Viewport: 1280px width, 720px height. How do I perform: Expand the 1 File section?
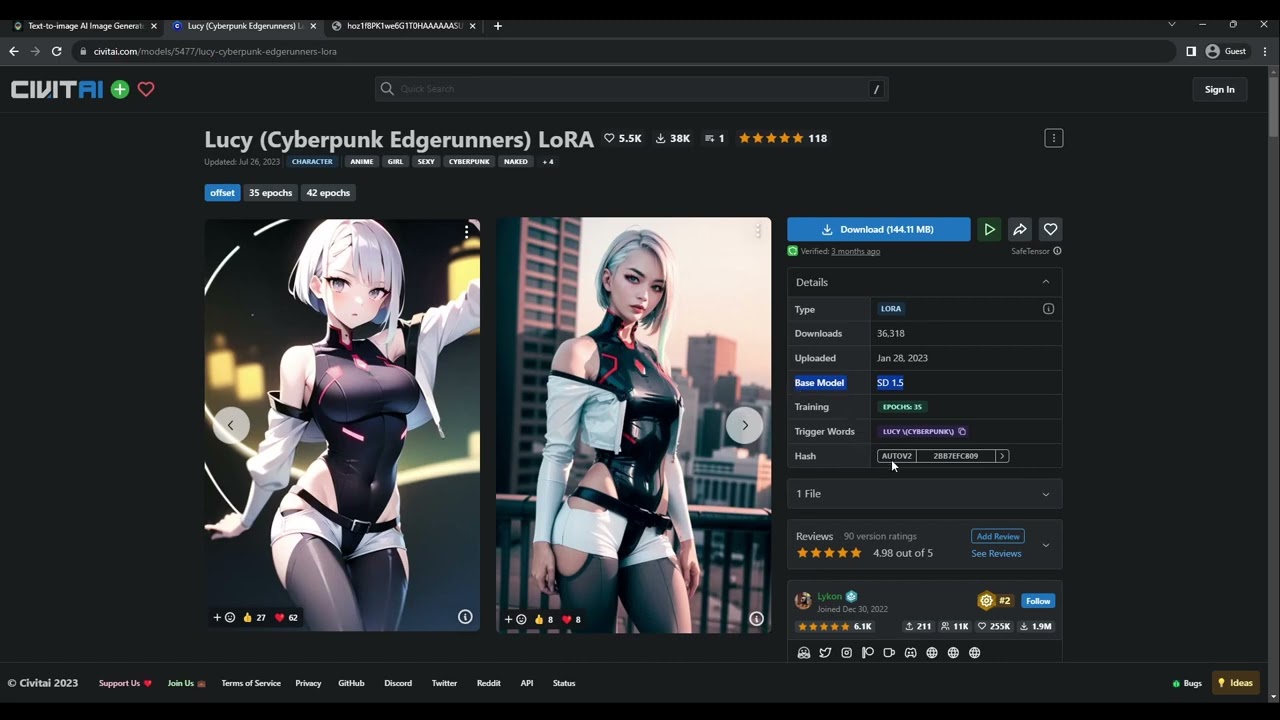[x=1046, y=494]
